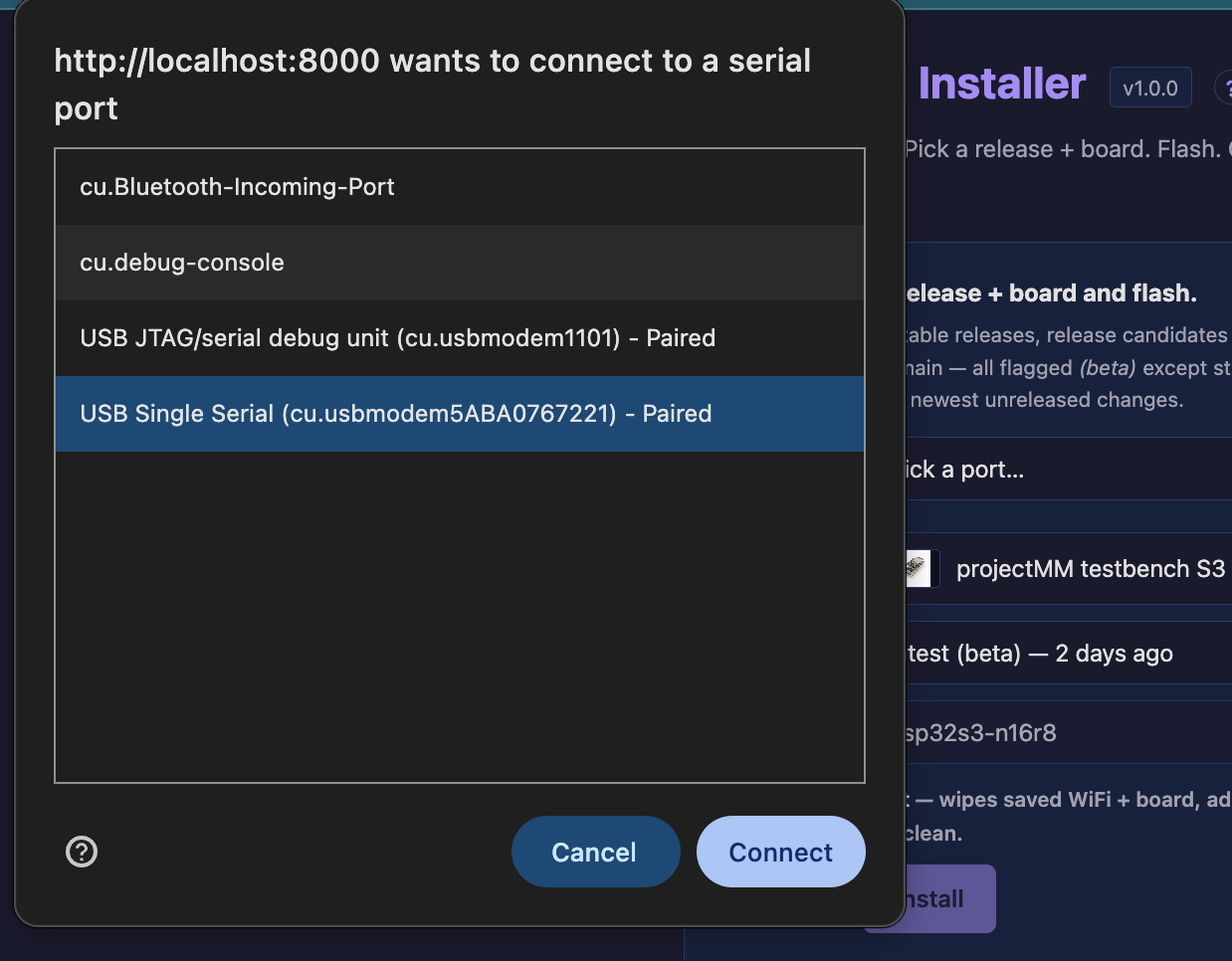Select USB JTAG/serial debug unit cu.usbmodem1101
Viewport: 1232px width, 961px height.
click(x=460, y=338)
